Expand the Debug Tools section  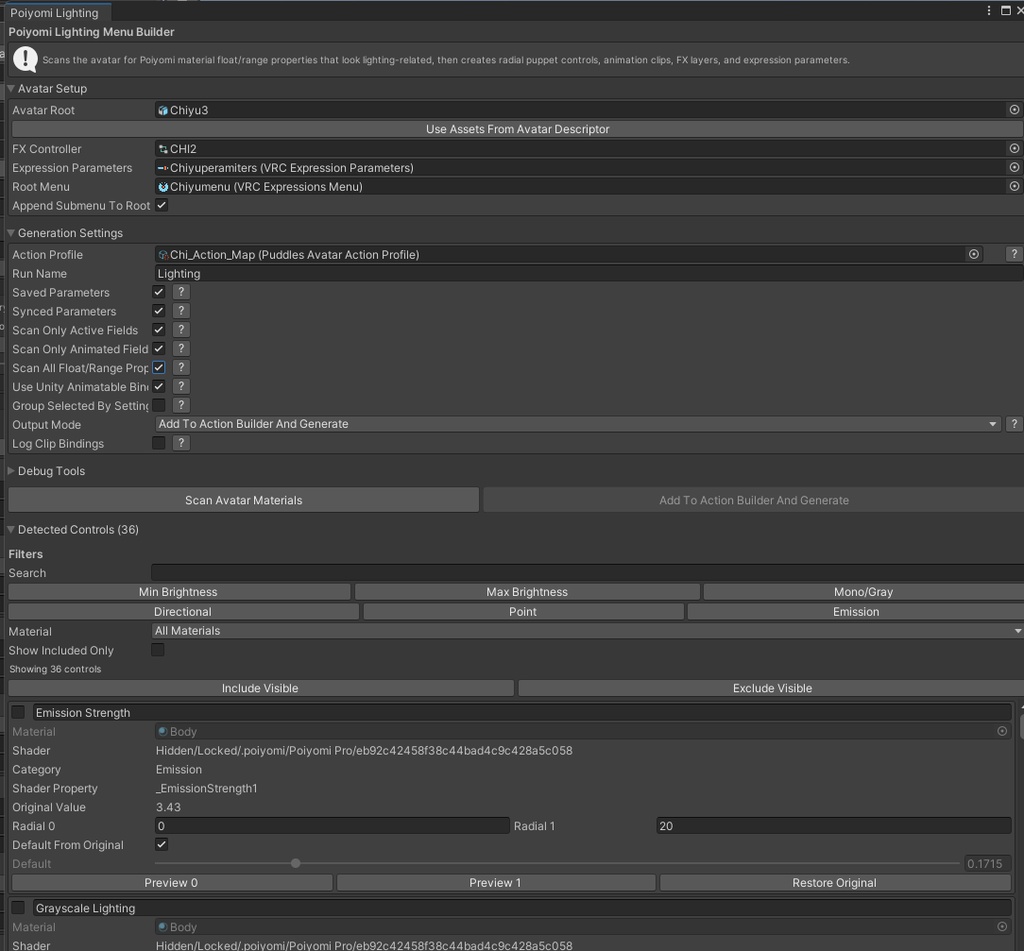click(x=11, y=471)
